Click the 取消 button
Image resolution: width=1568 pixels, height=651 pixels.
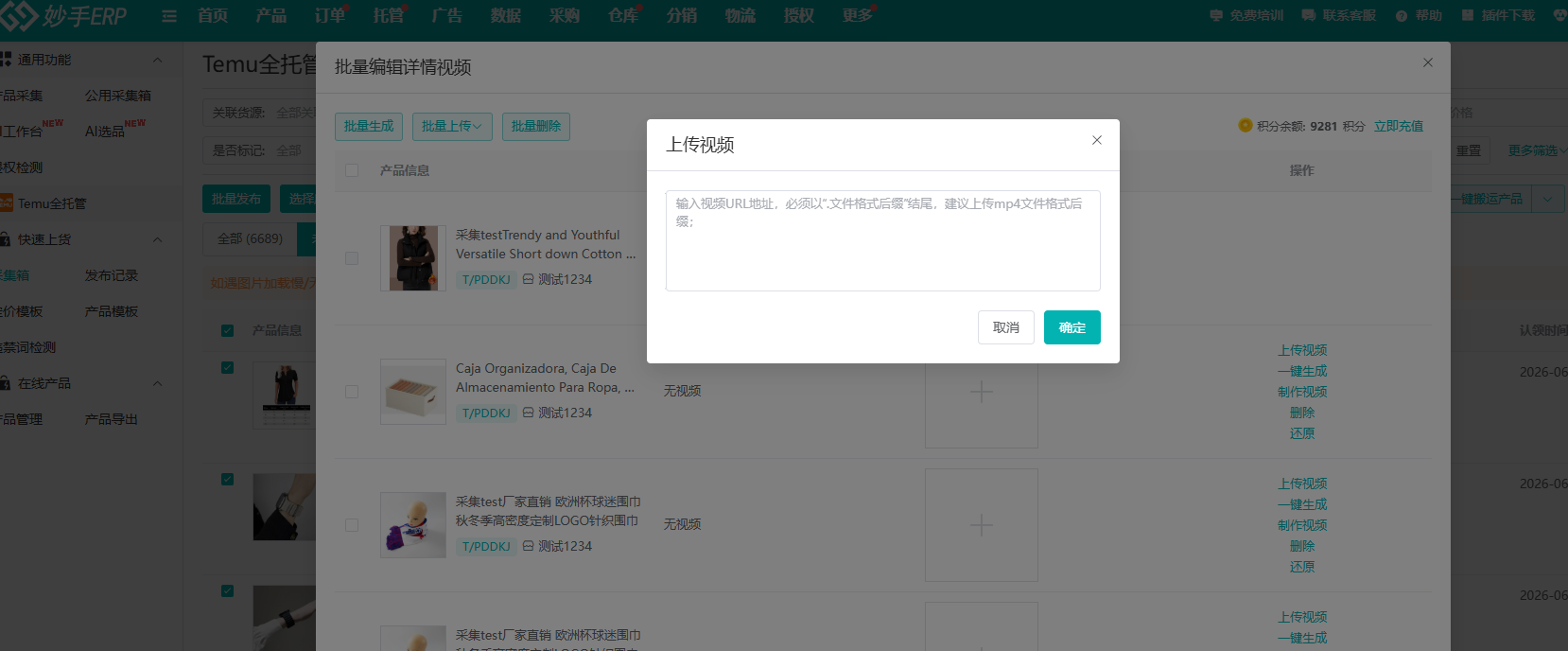tap(1006, 327)
